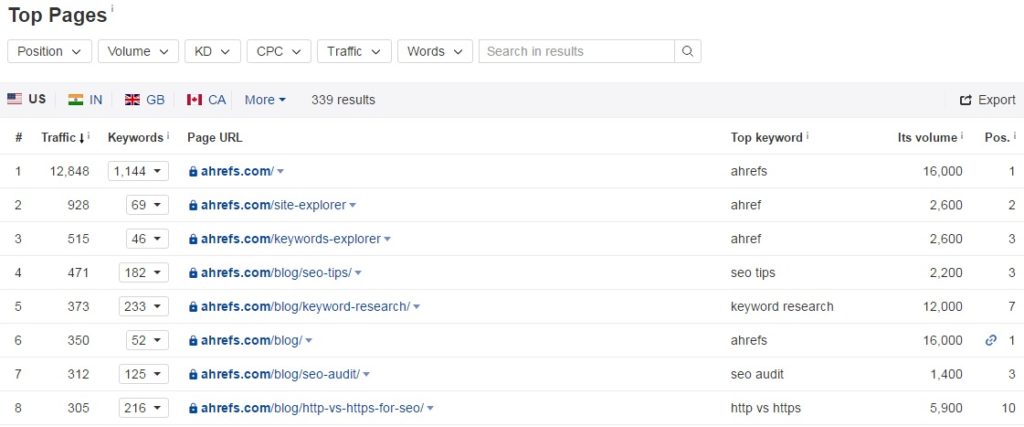This screenshot has height=427, width=1024.
Task: Click the India flag icon
Action: pos(76,100)
